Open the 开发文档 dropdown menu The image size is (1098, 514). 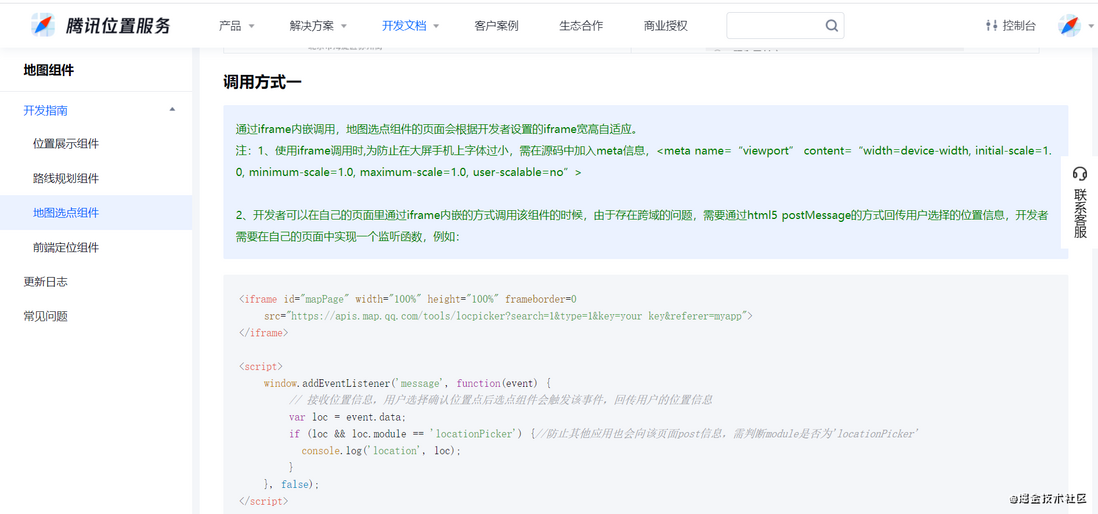410,26
